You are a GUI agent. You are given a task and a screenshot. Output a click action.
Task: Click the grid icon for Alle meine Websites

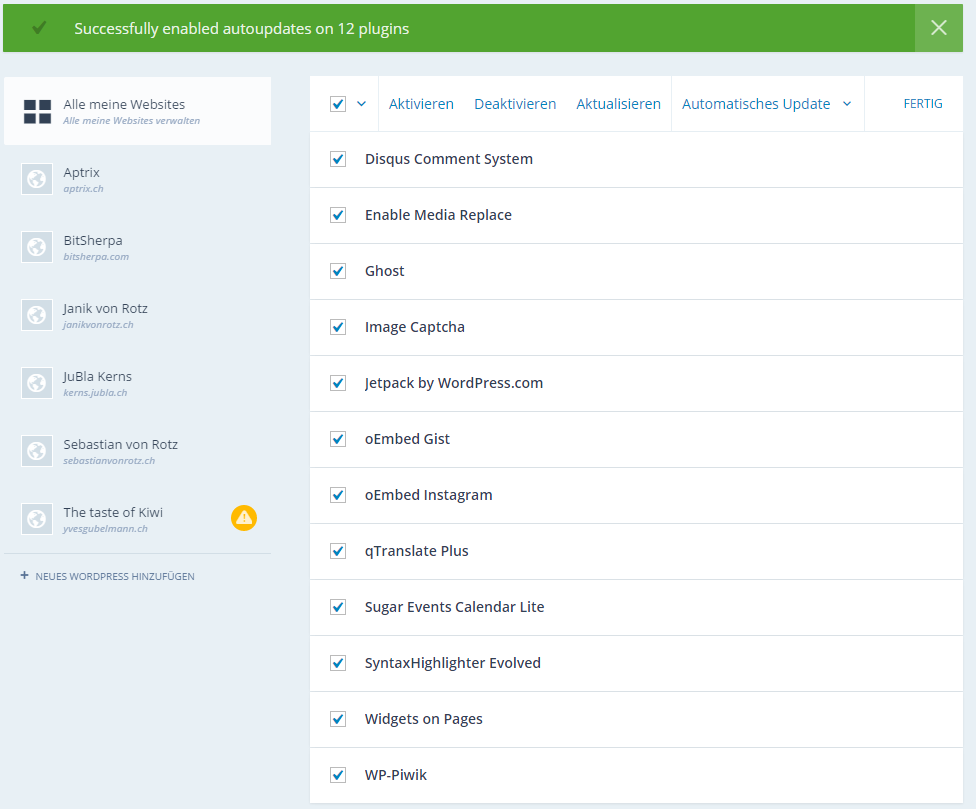coord(37,112)
